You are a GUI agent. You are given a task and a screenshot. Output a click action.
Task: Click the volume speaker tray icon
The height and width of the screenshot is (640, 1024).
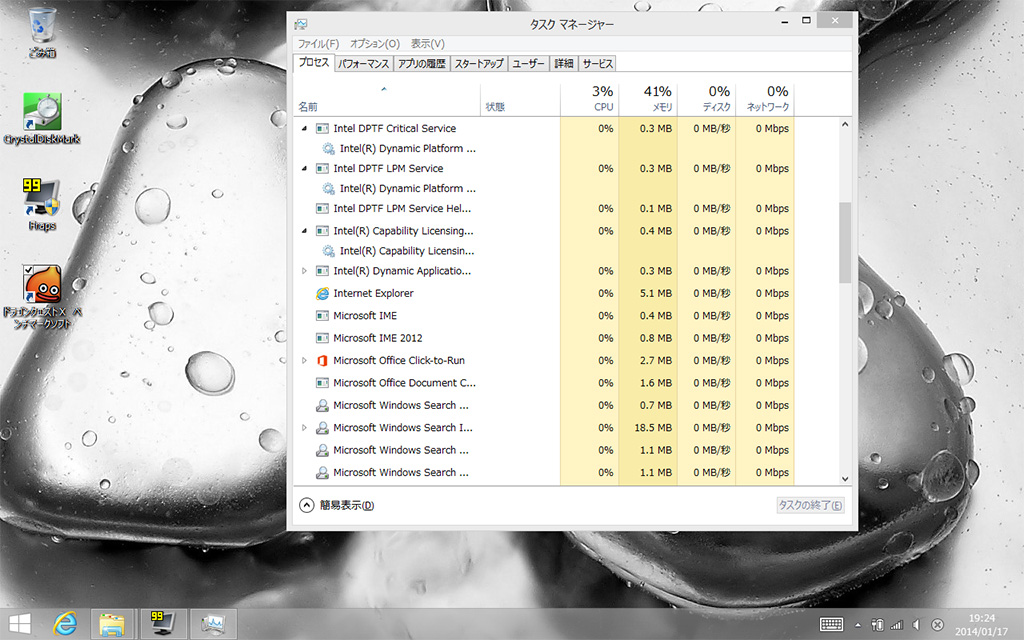coord(916,624)
